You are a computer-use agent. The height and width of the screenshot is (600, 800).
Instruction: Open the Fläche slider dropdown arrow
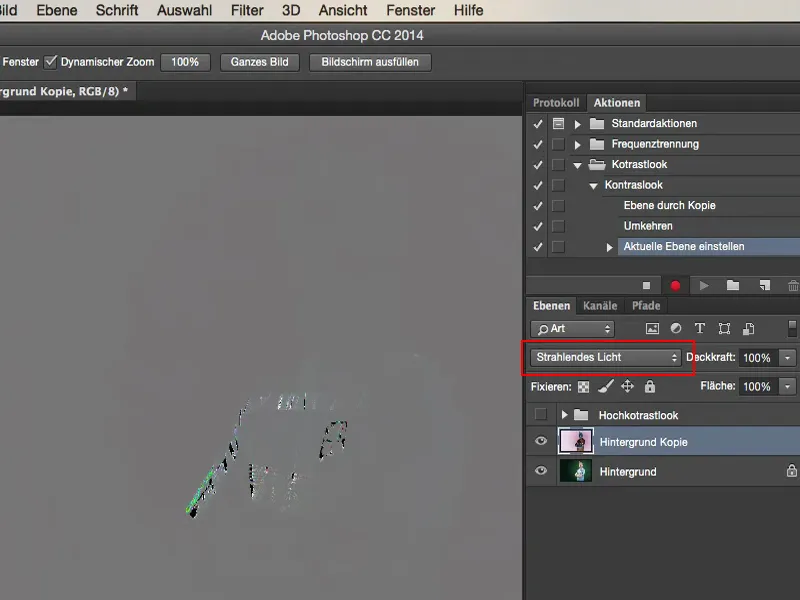[x=787, y=386]
